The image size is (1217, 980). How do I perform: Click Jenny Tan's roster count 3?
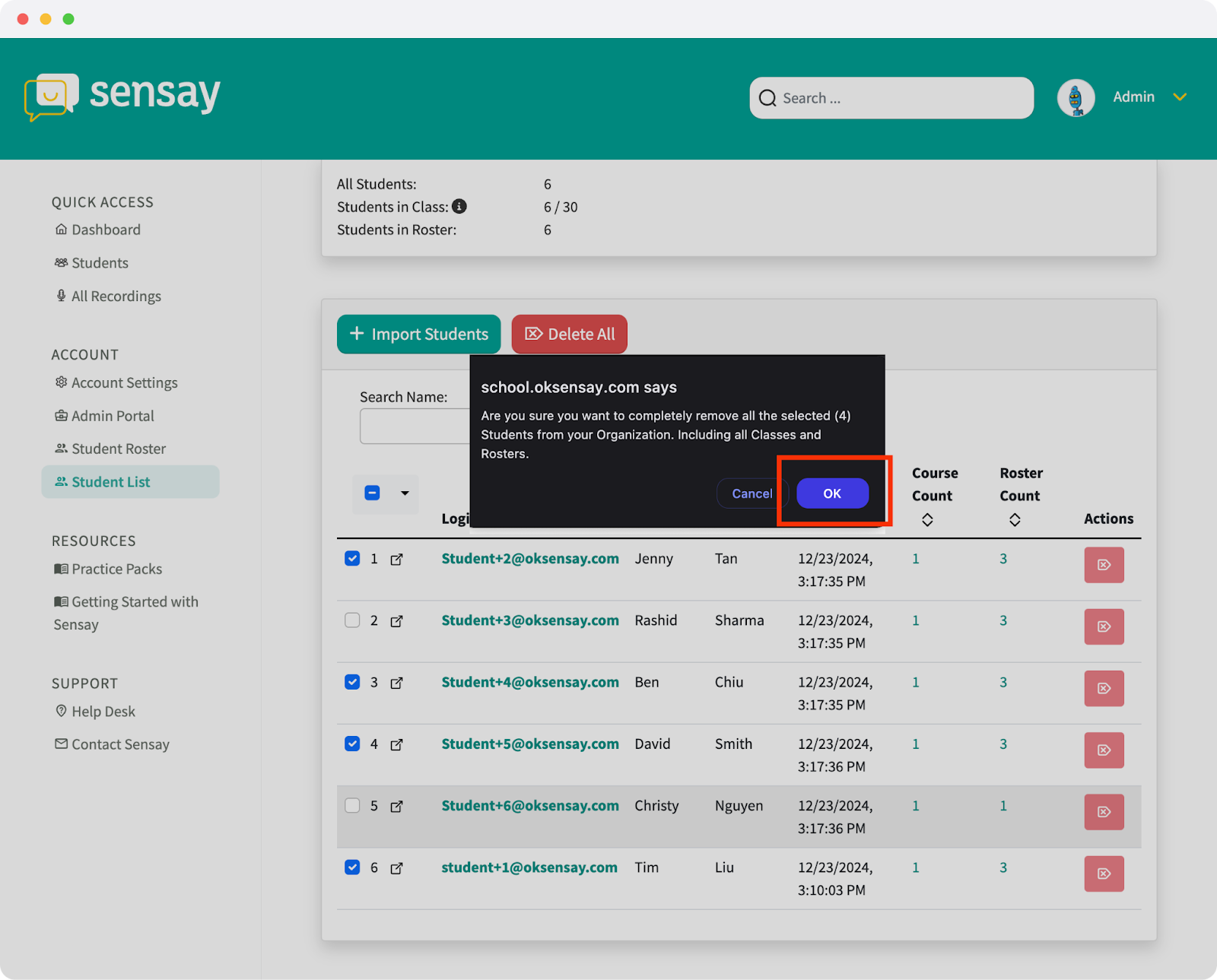(x=1003, y=559)
